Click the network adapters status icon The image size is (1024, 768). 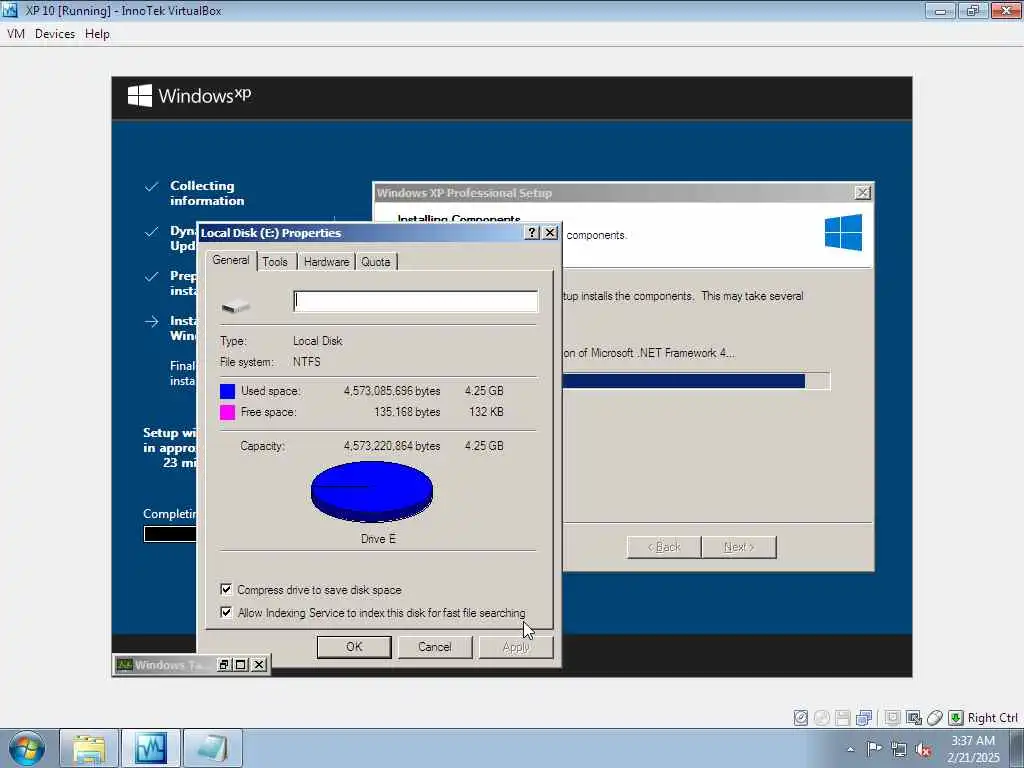point(864,718)
